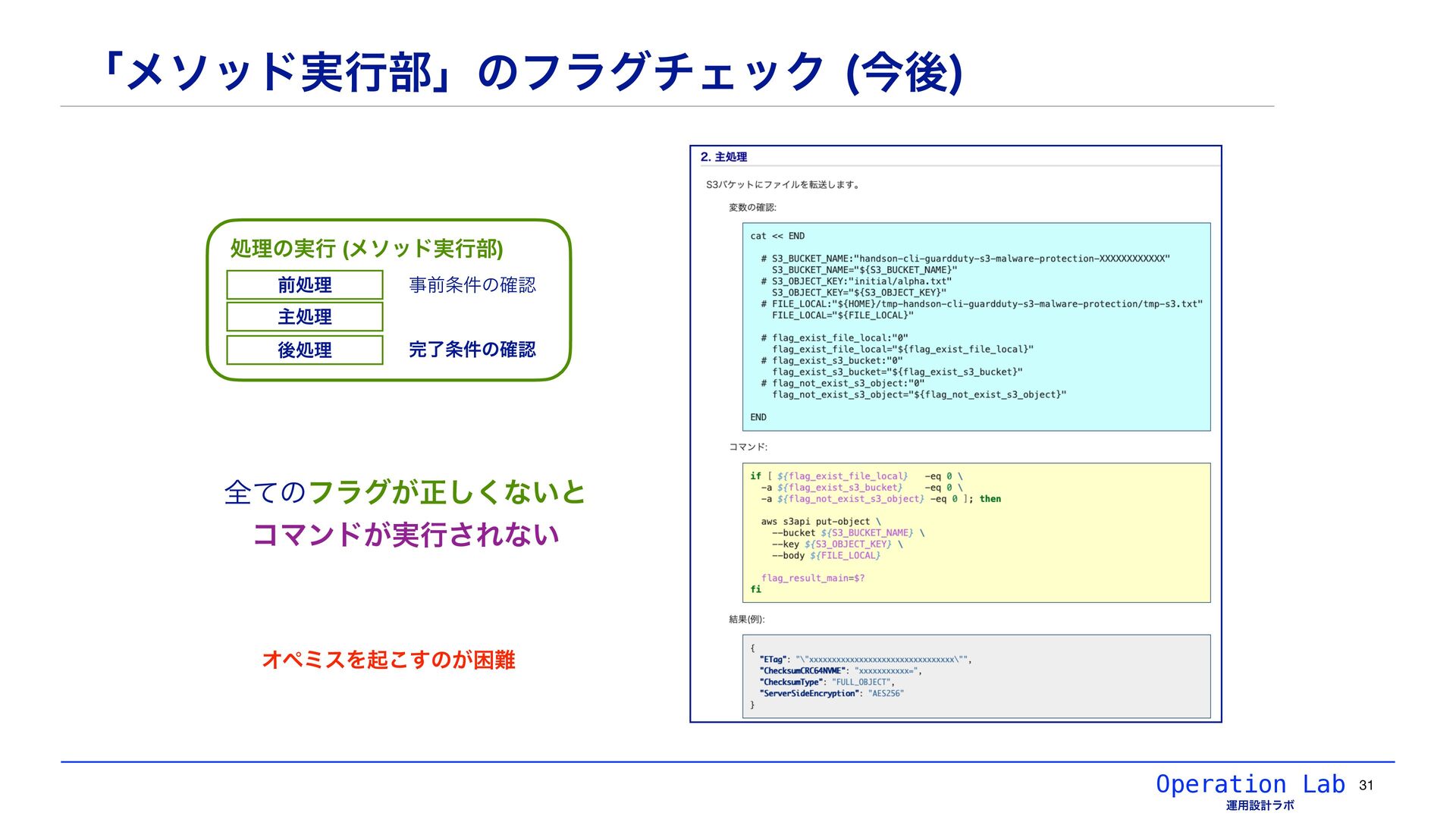The image size is (1456, 819).
Task: Click the section heading 2. 主処理
Action: click(x=723, y=157)
